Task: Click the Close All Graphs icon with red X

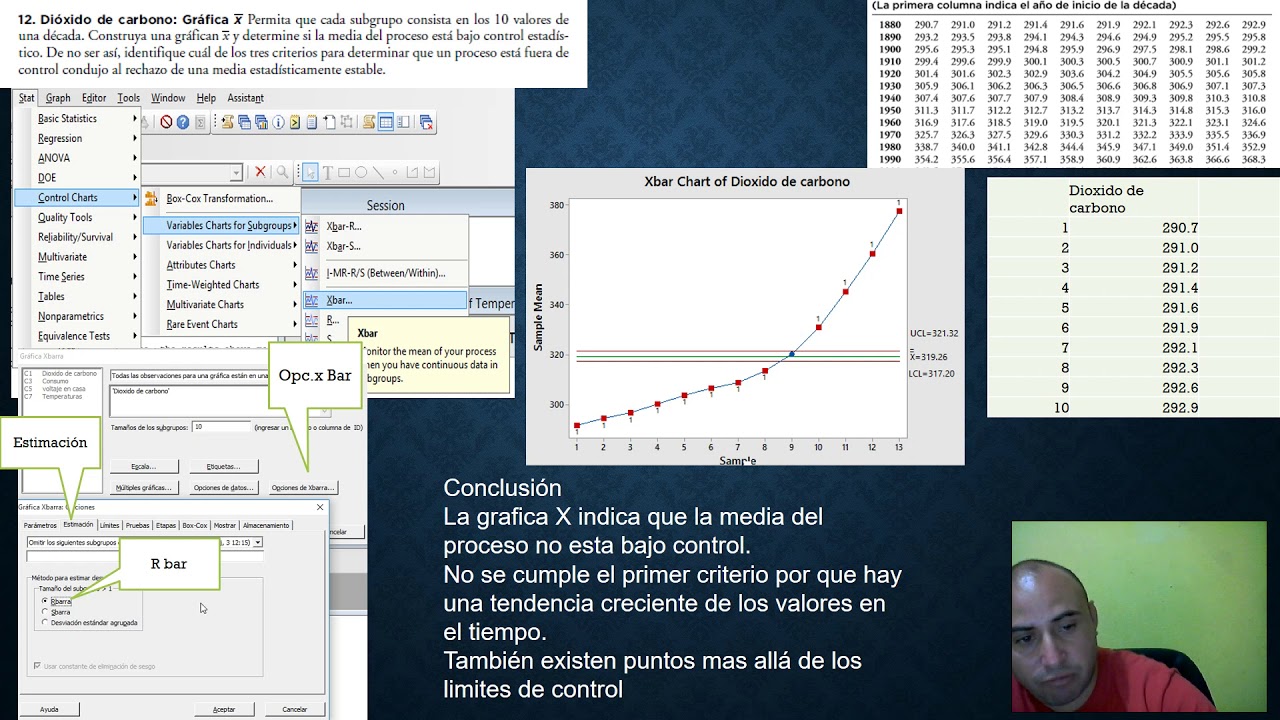Action: click(426, 122)
